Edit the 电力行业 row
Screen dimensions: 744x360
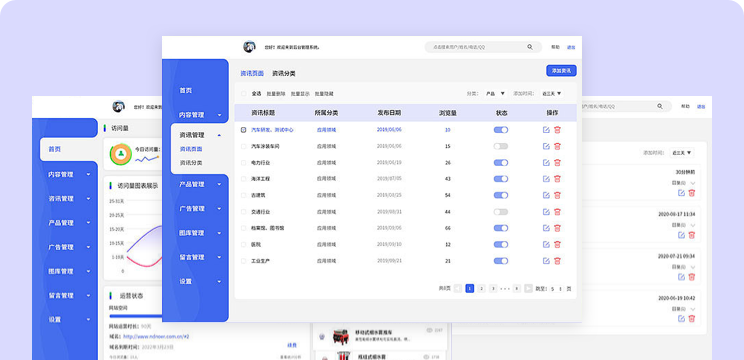point(546,163)
